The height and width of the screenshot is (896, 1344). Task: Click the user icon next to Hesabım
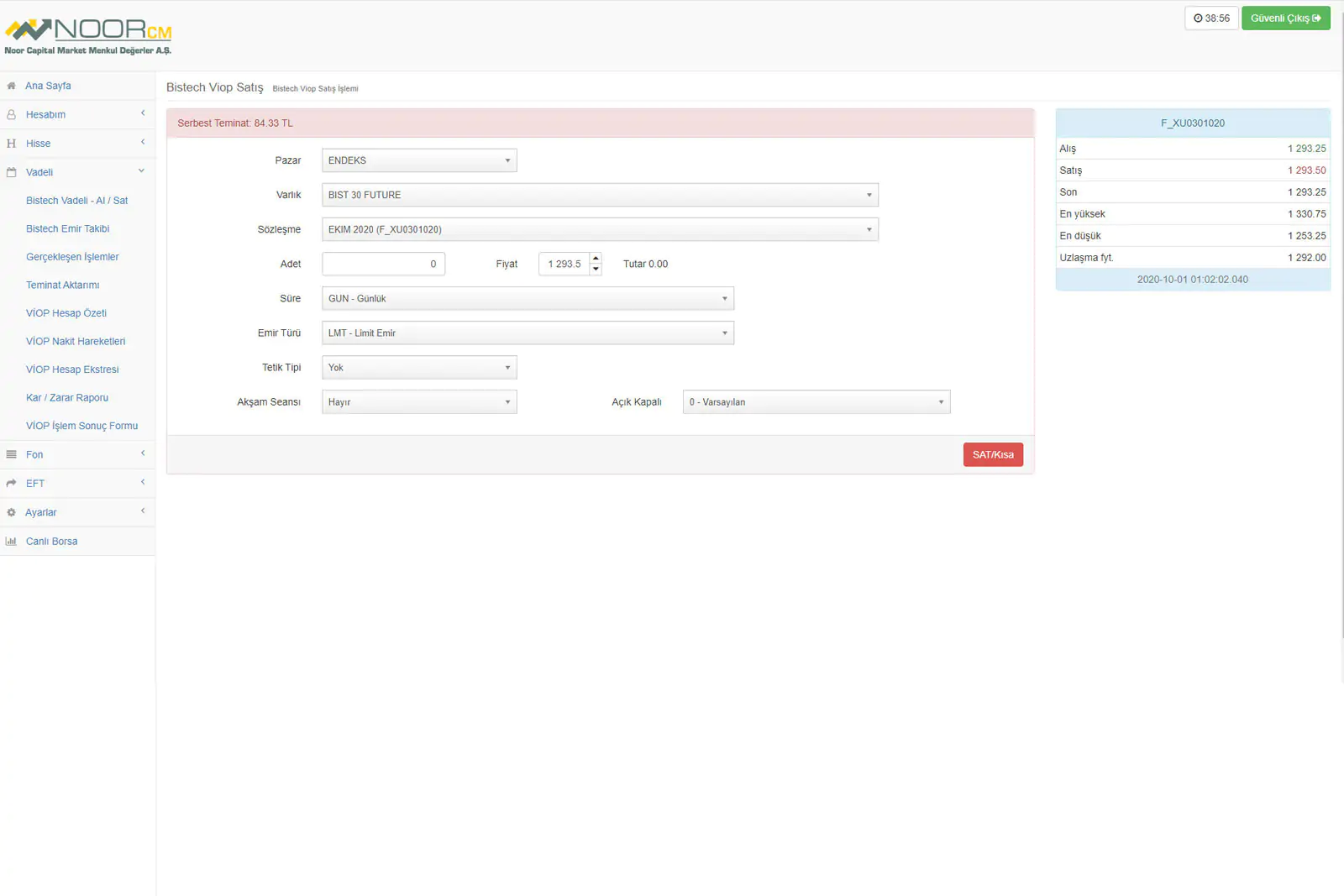(11, 114)
